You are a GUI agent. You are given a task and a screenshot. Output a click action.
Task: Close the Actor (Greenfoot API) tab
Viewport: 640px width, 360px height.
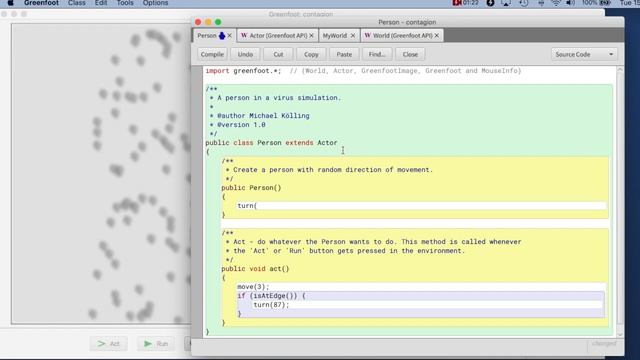tap(311, 36)
